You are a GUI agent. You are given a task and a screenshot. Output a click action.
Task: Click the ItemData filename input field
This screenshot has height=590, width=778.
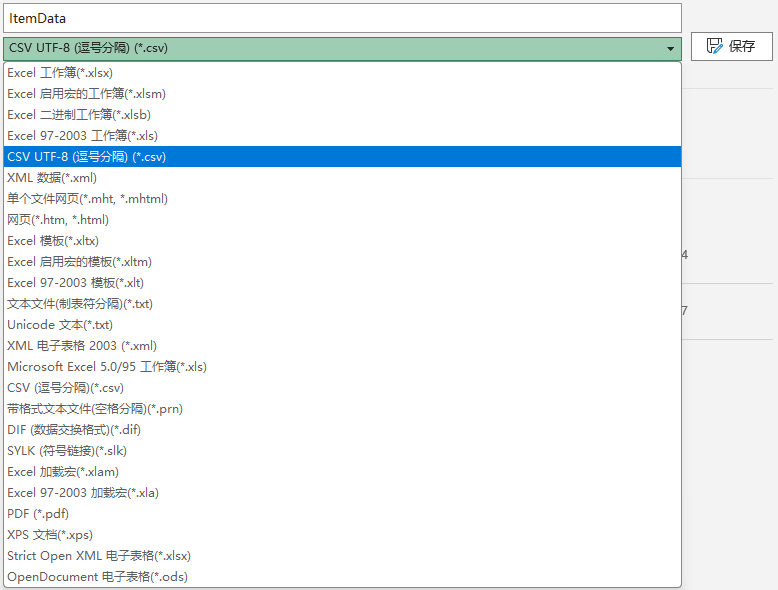pyautogui.click(x=340, y=18)
